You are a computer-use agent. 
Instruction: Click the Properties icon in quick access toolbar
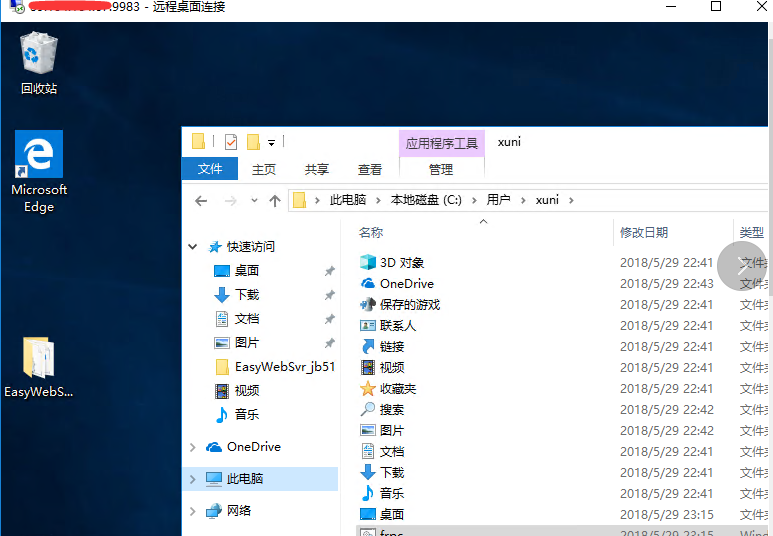click(231, 142)
